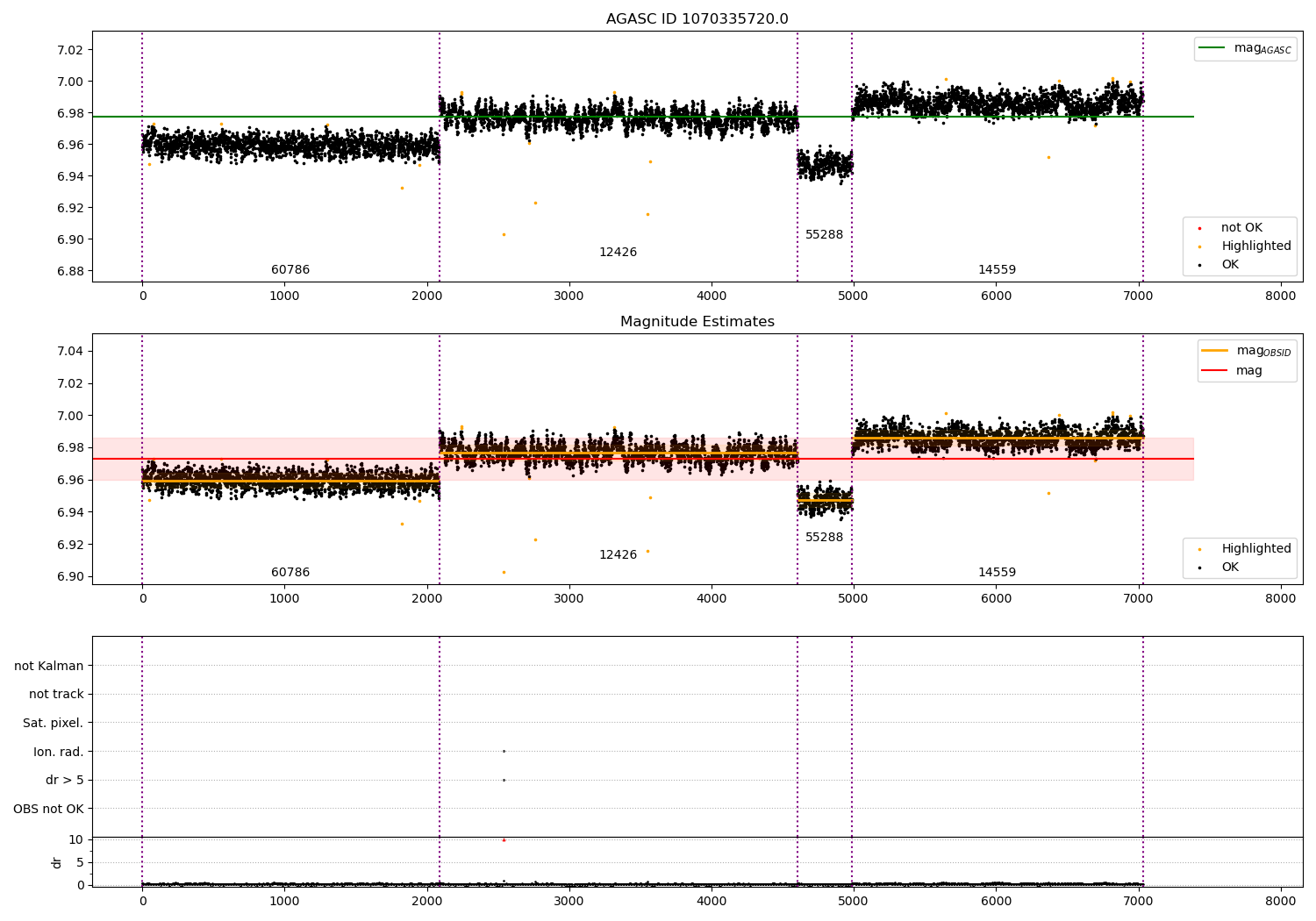Click the "OBS not OK" axis label
1316x921 pixels.
tap(49, 809)
